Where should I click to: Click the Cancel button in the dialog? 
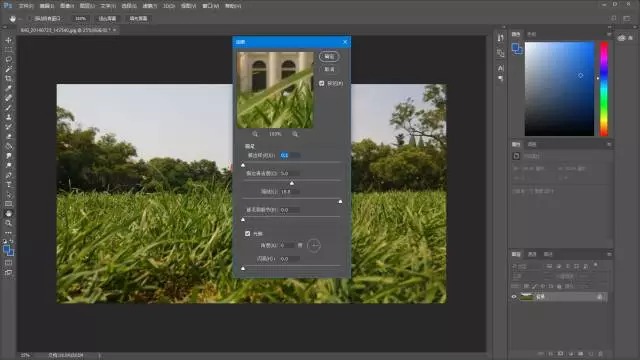click(x=329, y=69)
